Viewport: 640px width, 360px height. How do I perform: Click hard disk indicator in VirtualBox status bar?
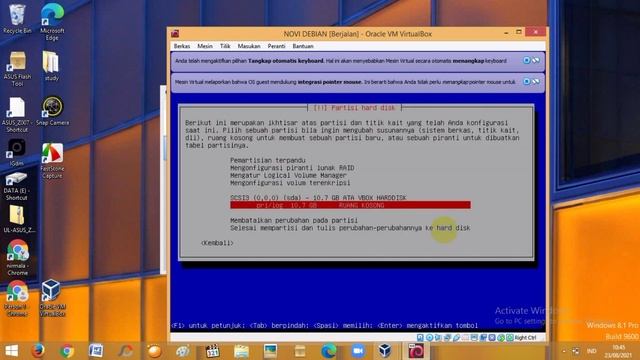420,338
